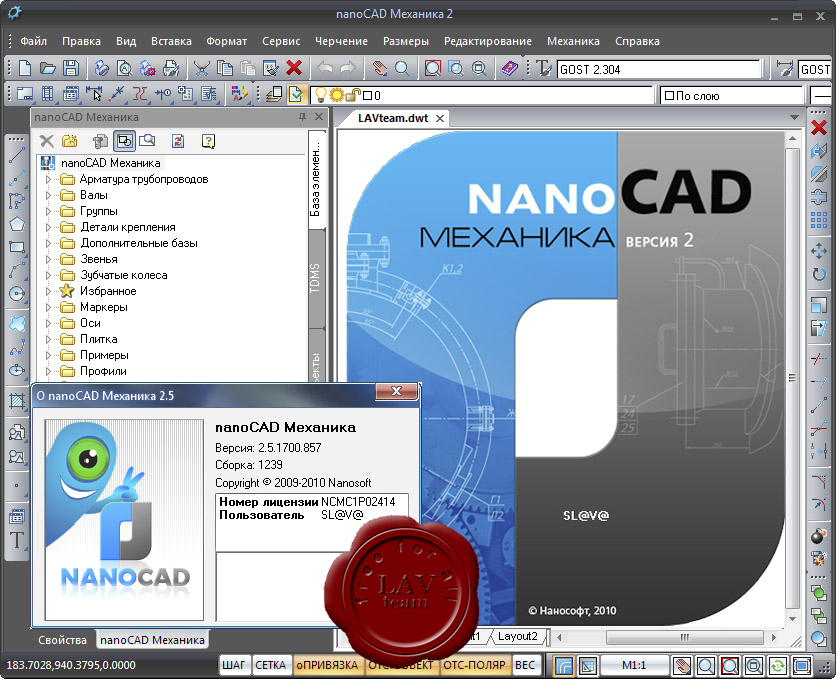Click scroll right arrow of horizontal scrollbar
The height and width of the screenshot is (679, 836).
(774, 637)
